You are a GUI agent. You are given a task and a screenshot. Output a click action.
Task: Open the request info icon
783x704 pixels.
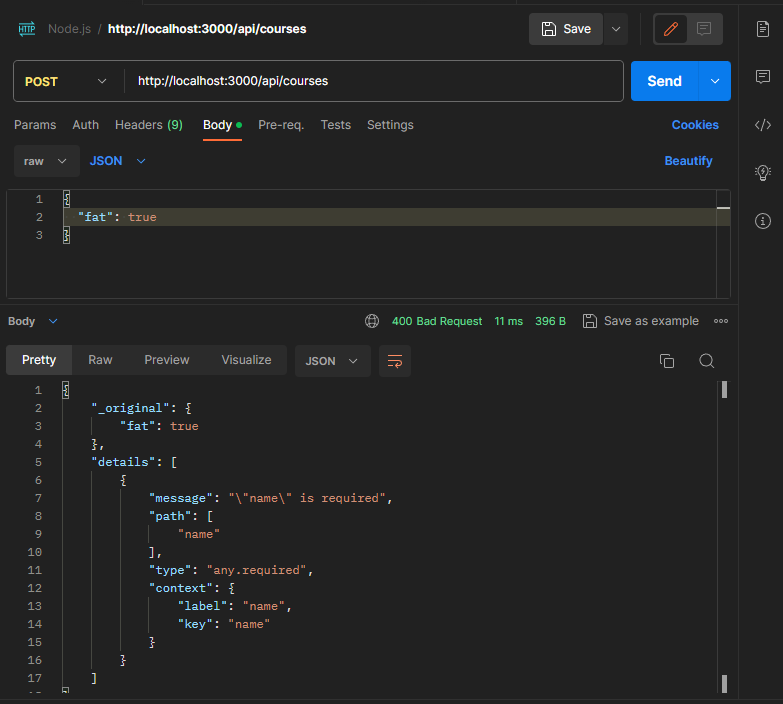pyautogui.click(x=762, y=220)
